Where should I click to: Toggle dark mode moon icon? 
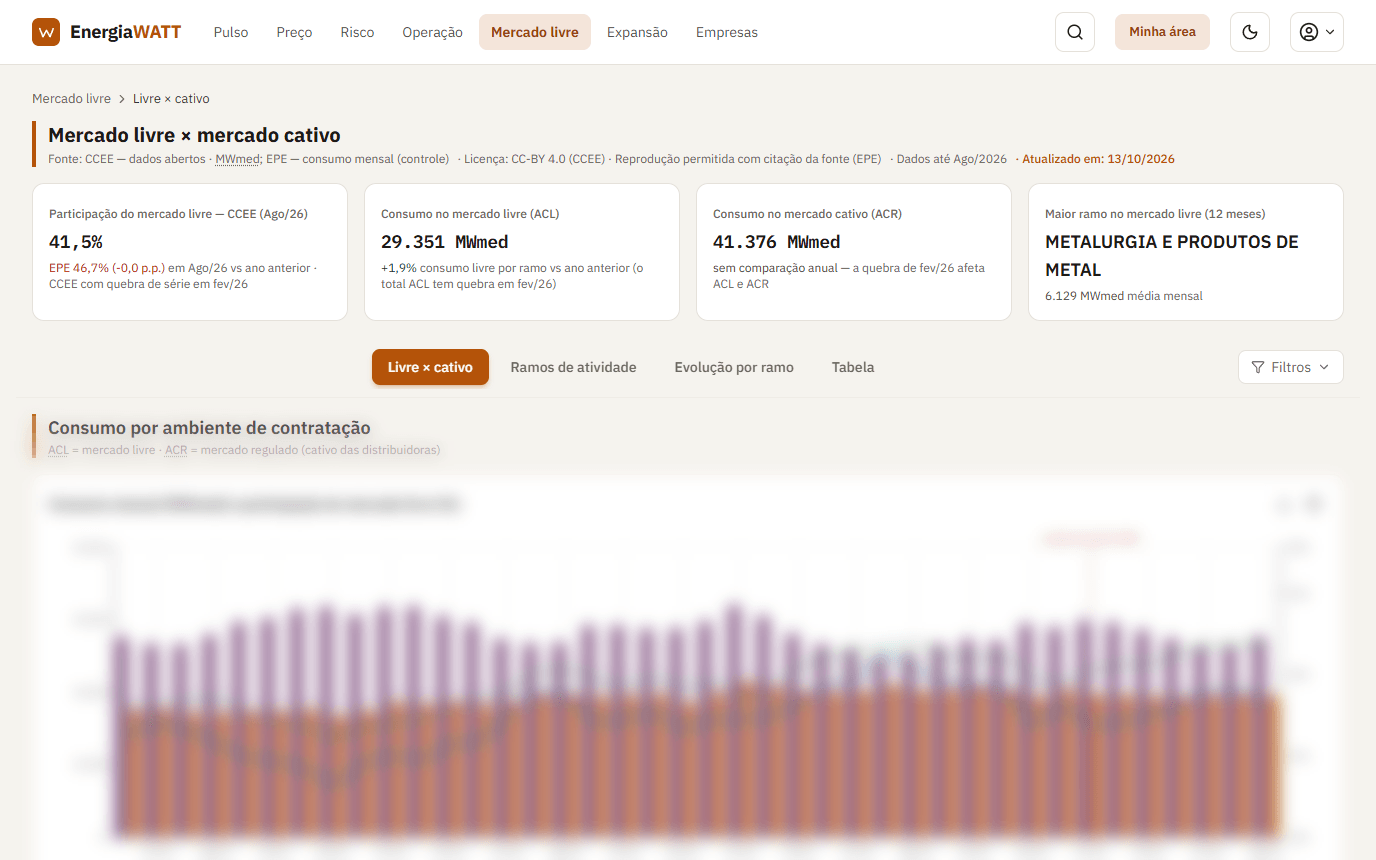pos(1249,32)
